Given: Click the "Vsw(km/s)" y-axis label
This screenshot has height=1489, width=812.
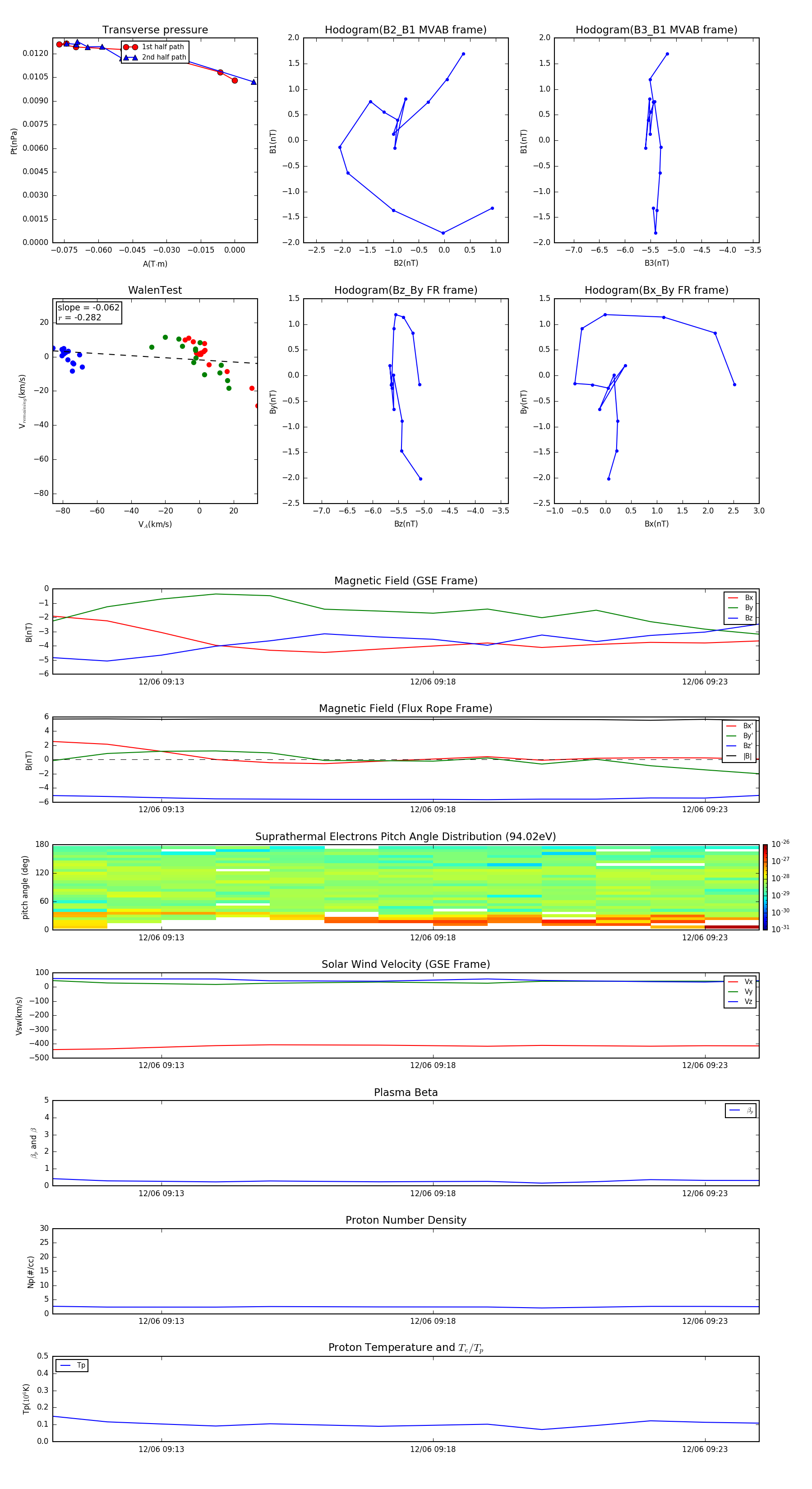Looking at the screenshot, I should pos(19,1016).
